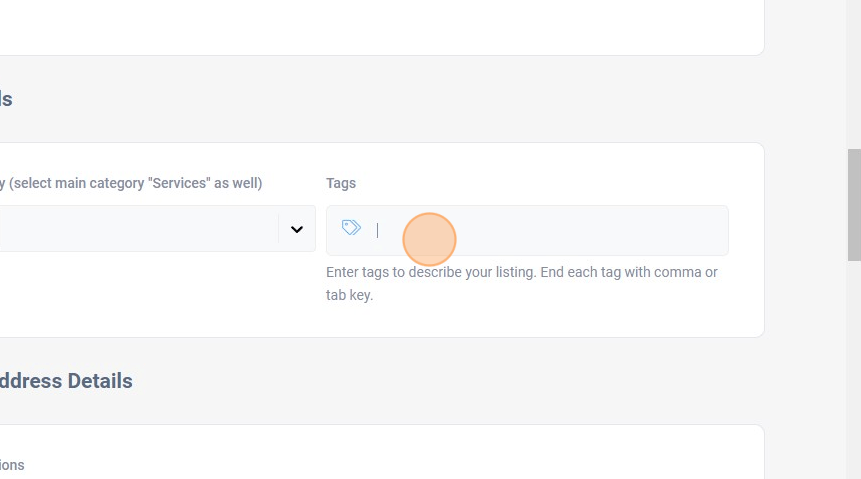Click the orange circle cursor highlight

click(x=429, y=240)
